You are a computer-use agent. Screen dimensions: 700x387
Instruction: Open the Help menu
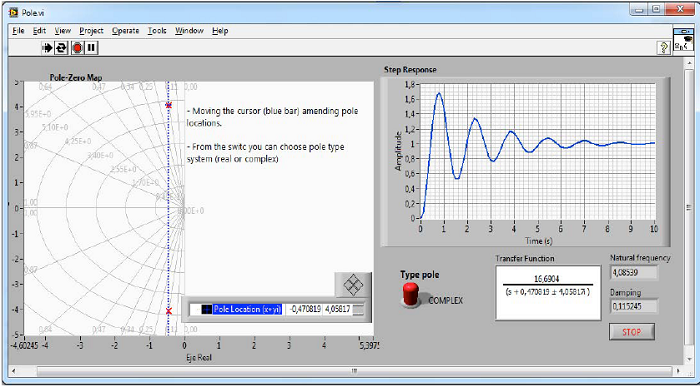[220, 31]
